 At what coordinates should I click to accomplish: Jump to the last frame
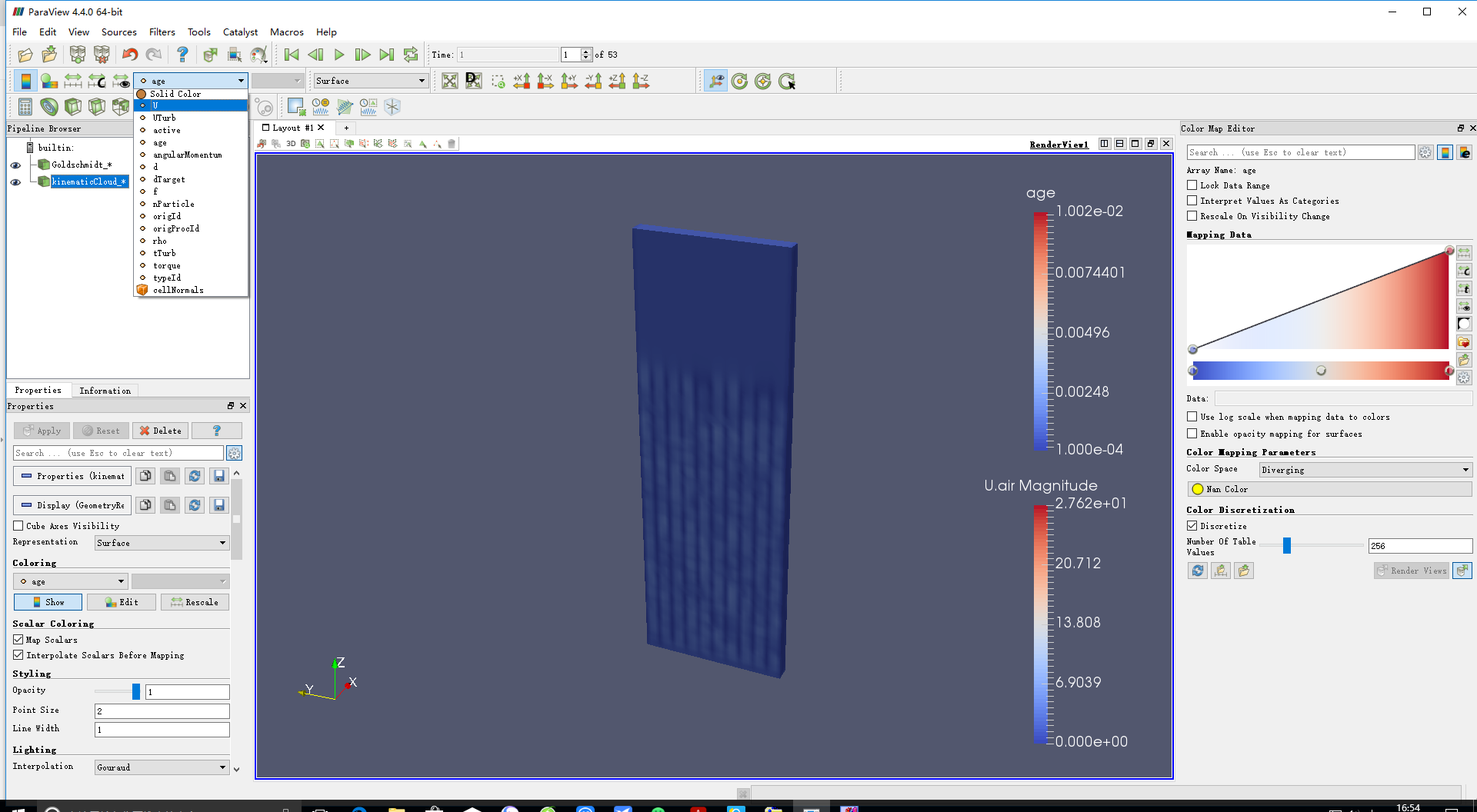tap(387, 55)
